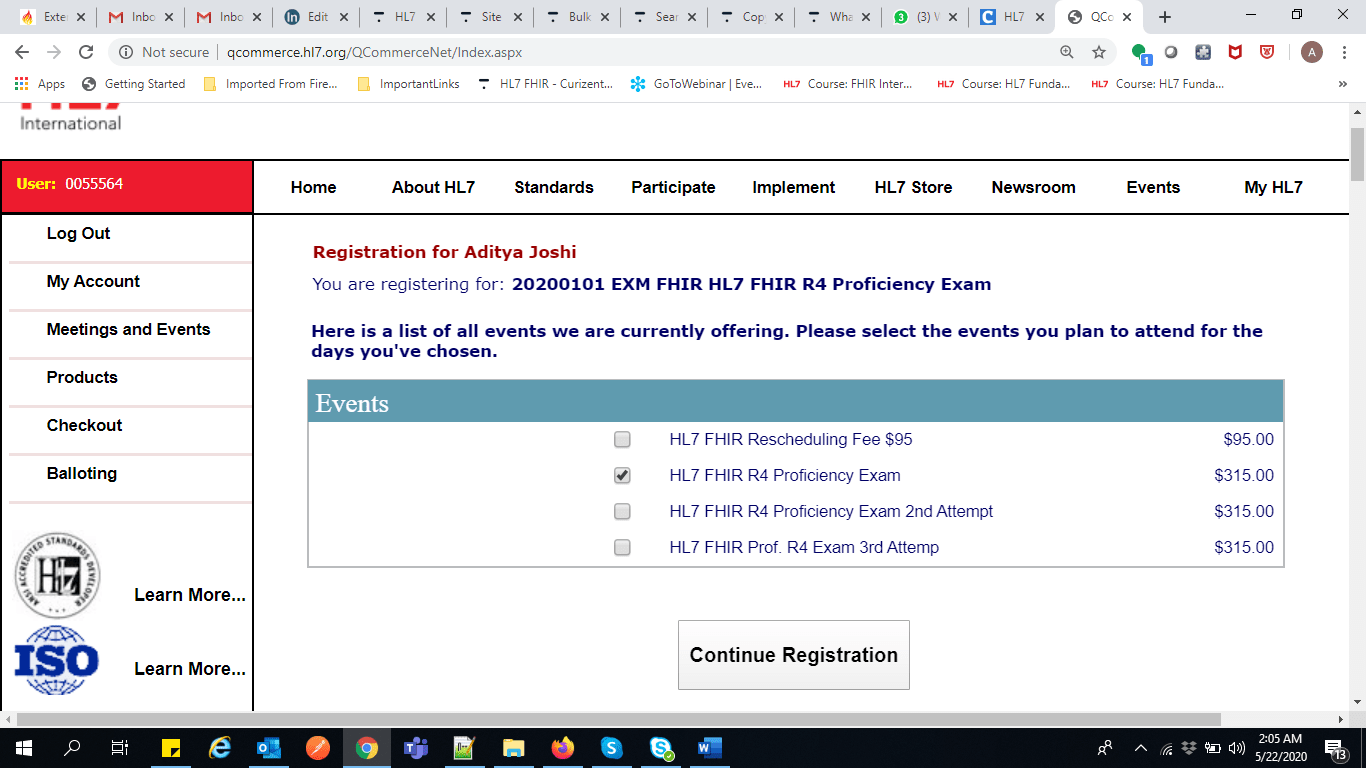
Task: Uncheck HL7 FHIR R4 Proficiency Exam checkbox
Action: tap(622, 475)
